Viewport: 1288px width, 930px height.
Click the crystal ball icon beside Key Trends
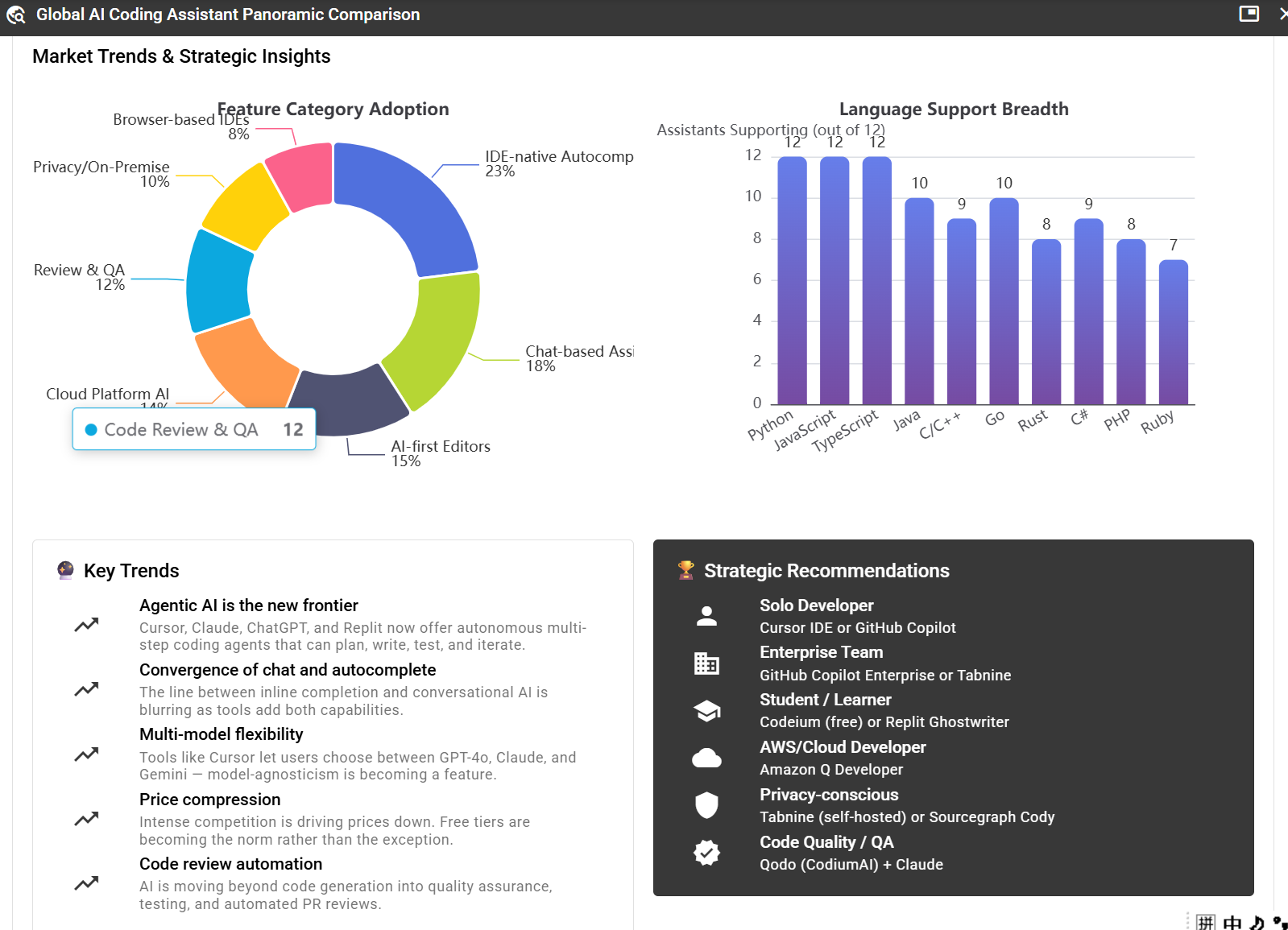click(66, 570)
